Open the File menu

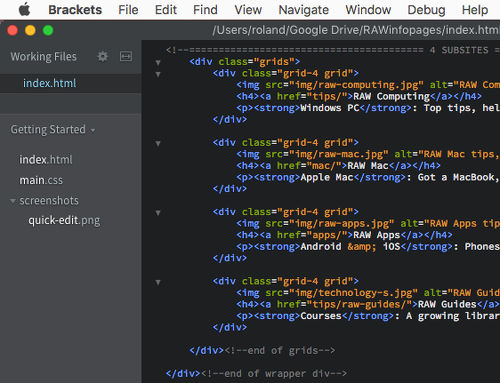128,10
